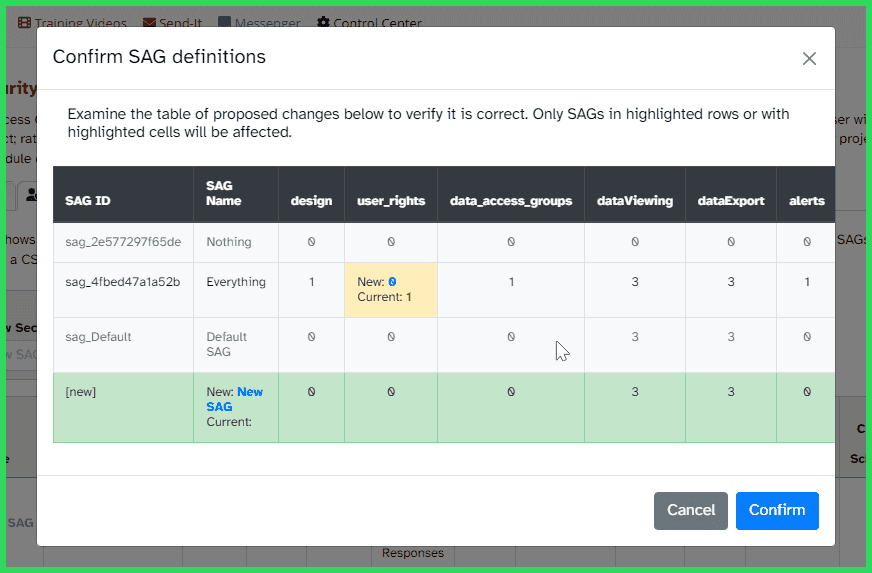The width and height of the screenshot is (872, 573).
Task: Click the alerts column header
Action: pos(806,194)
